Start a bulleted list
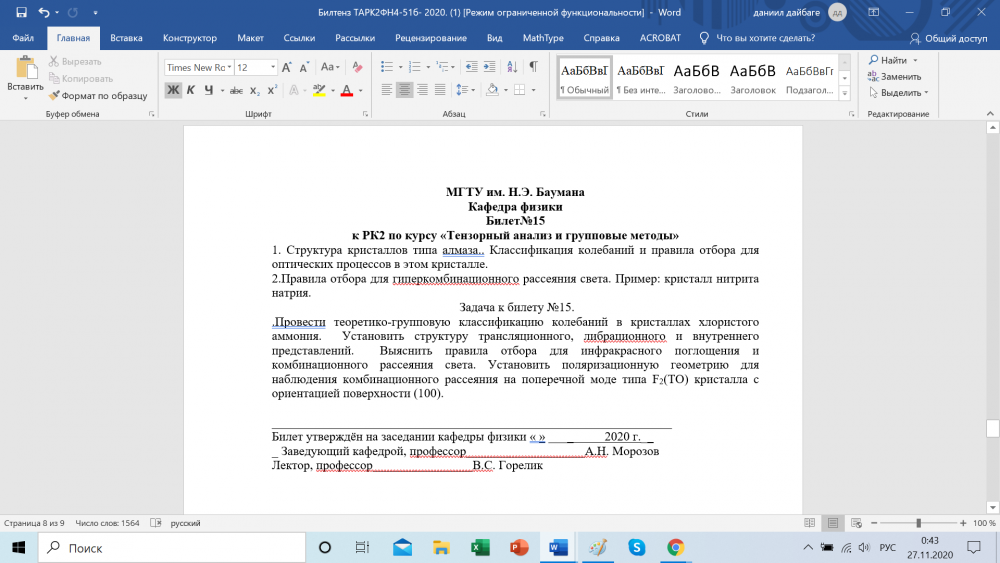The image size is (1000, 563). coord(387,68)
